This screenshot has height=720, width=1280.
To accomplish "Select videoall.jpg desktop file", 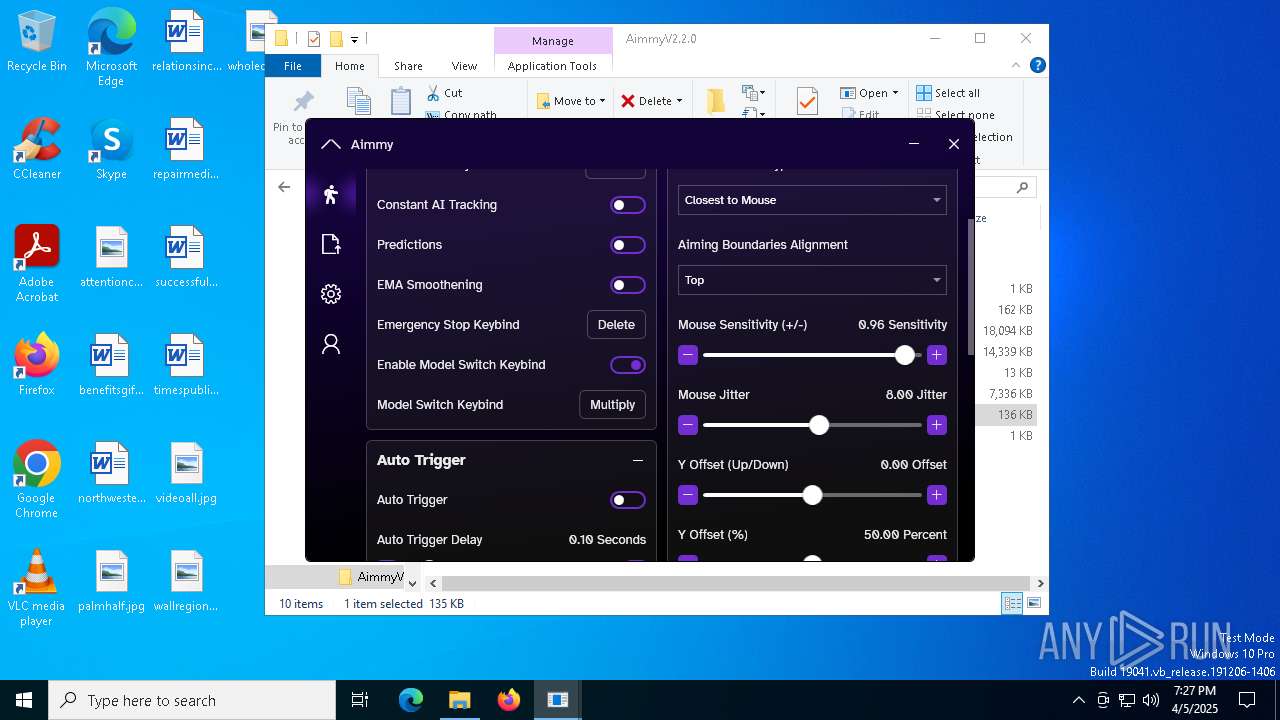I will coord(186,474).
